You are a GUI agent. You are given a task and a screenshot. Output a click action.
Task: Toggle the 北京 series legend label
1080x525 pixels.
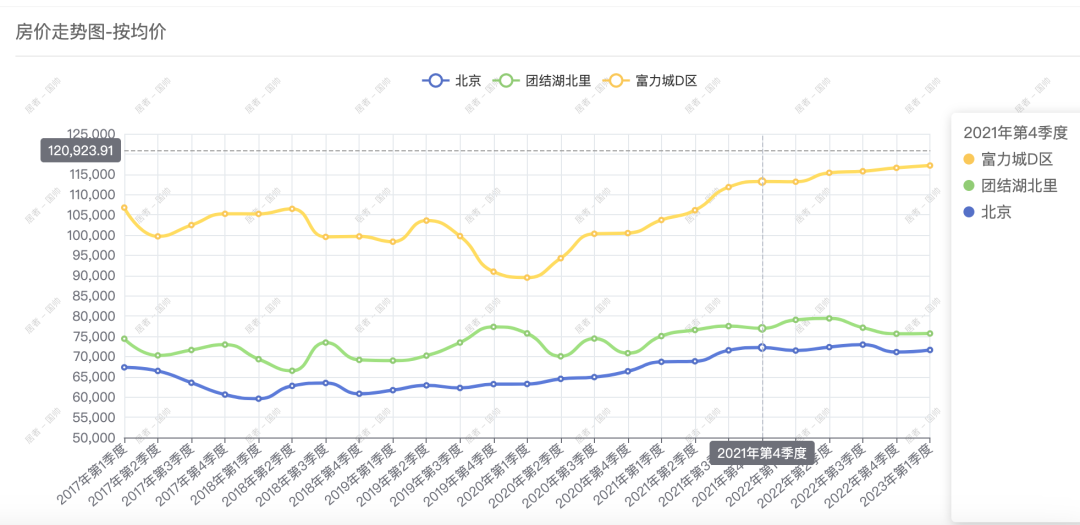468,80
